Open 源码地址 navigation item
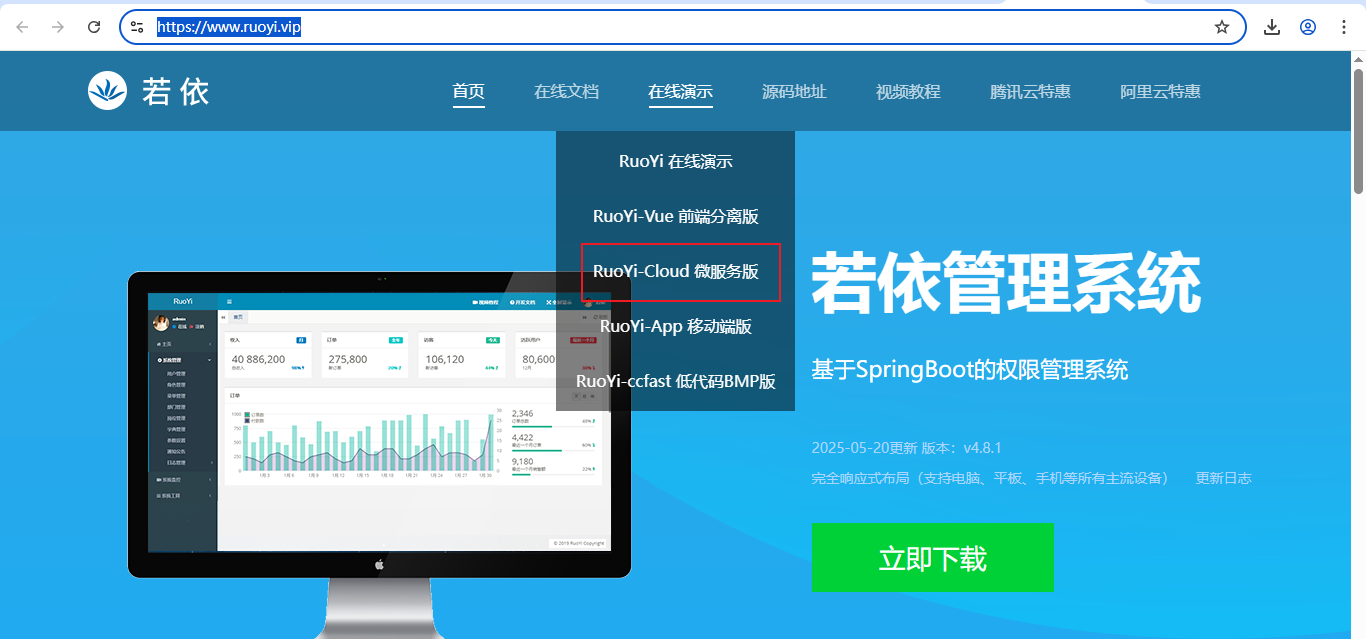1366x639 pixels. click(794, 91)
